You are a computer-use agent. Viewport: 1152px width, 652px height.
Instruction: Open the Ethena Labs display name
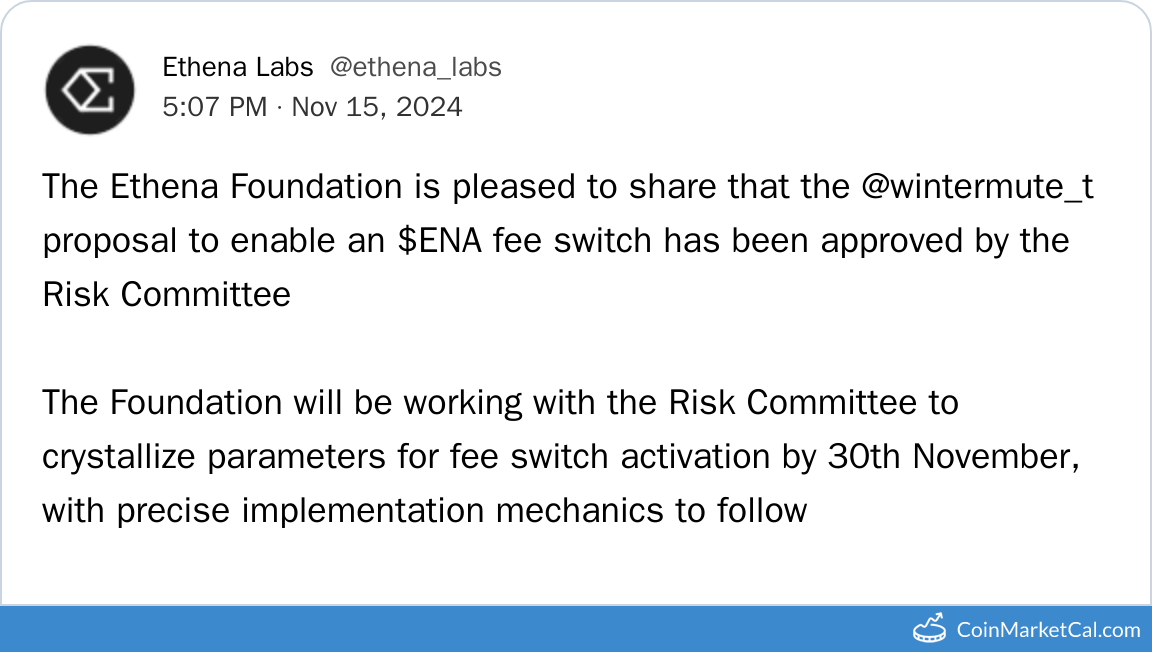point(238,67)
